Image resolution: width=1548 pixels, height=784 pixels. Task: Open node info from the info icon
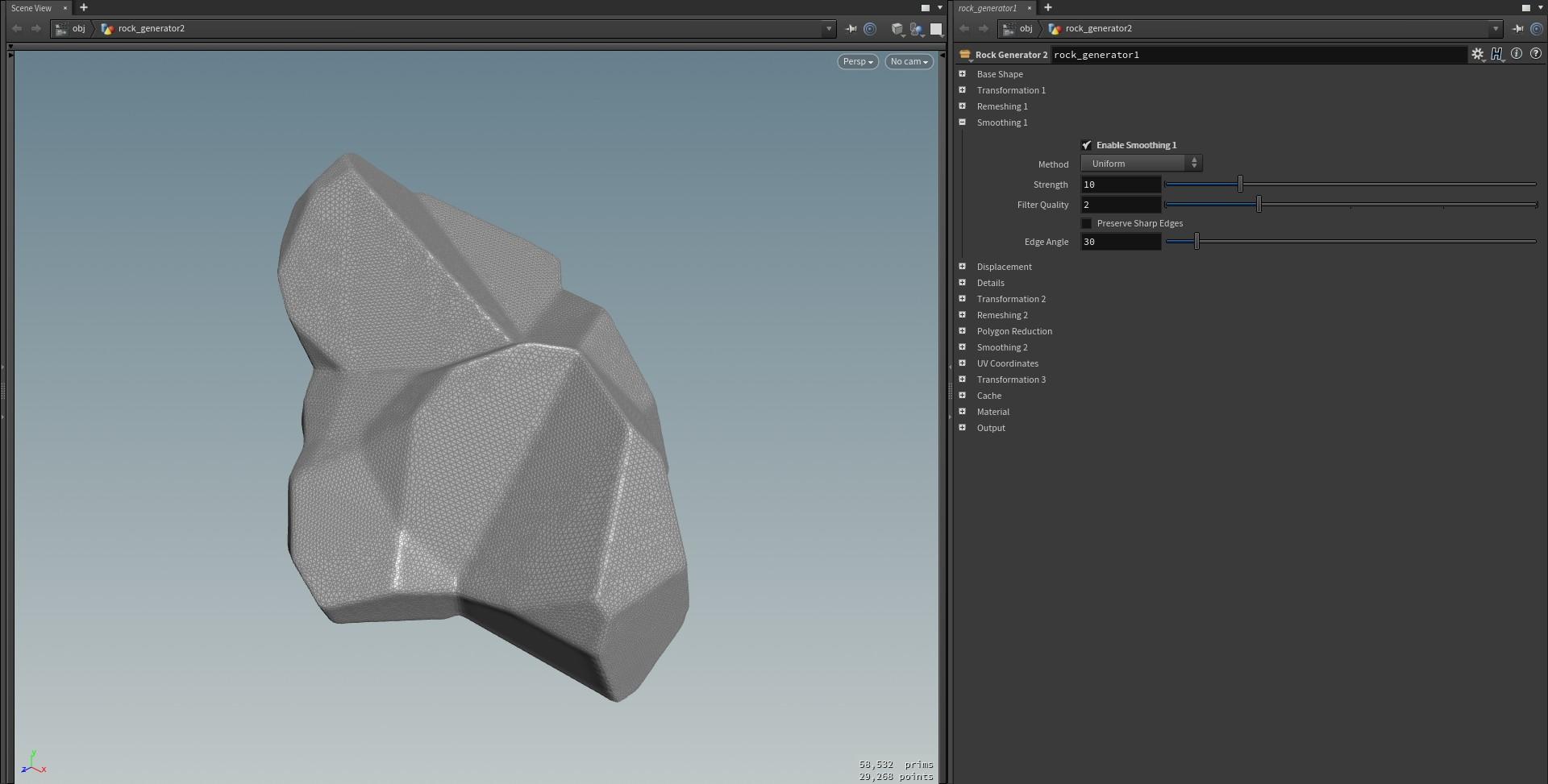coord(1517,53)
